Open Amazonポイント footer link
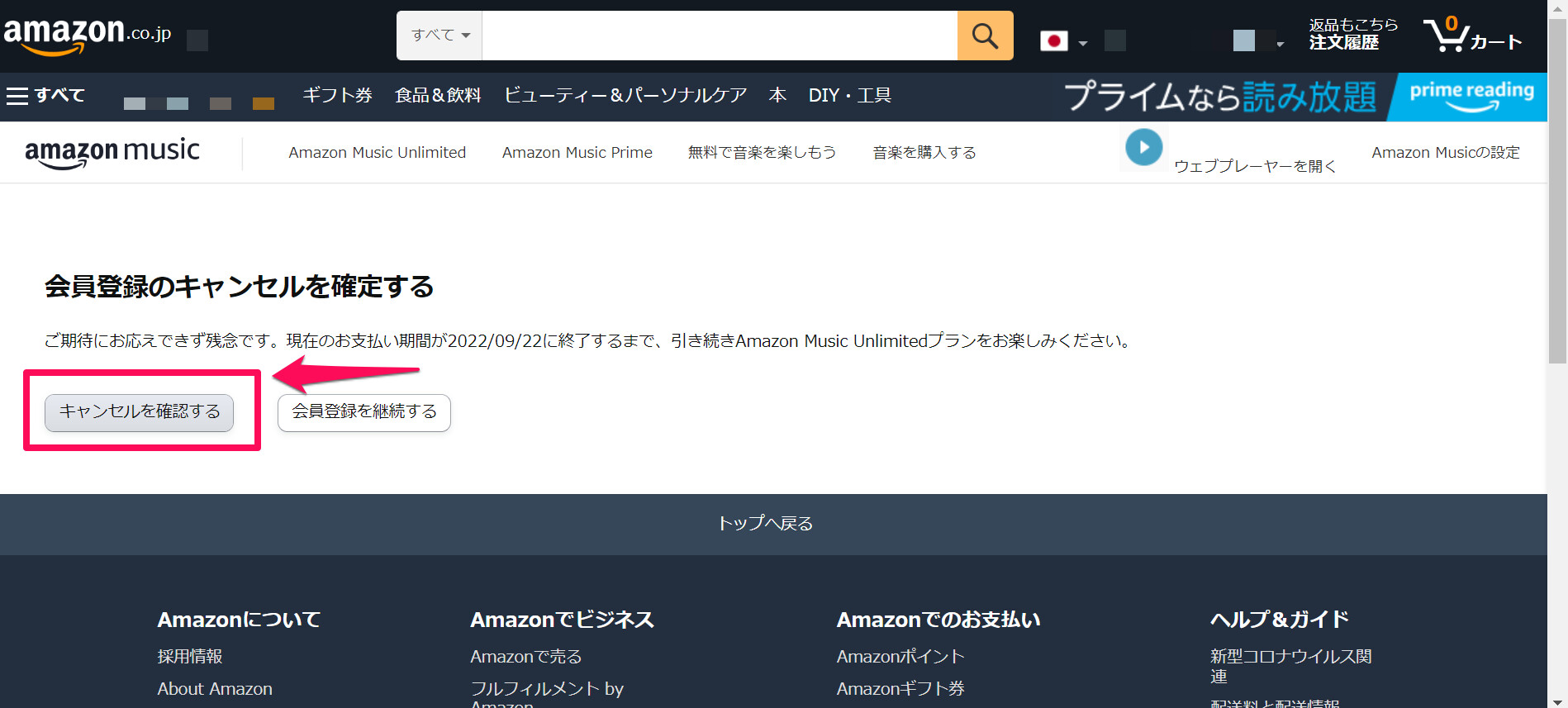 900,657
